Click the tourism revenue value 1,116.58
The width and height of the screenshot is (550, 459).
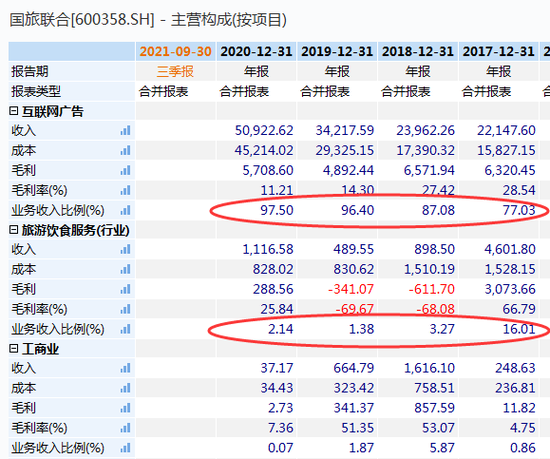click(268, 249)
